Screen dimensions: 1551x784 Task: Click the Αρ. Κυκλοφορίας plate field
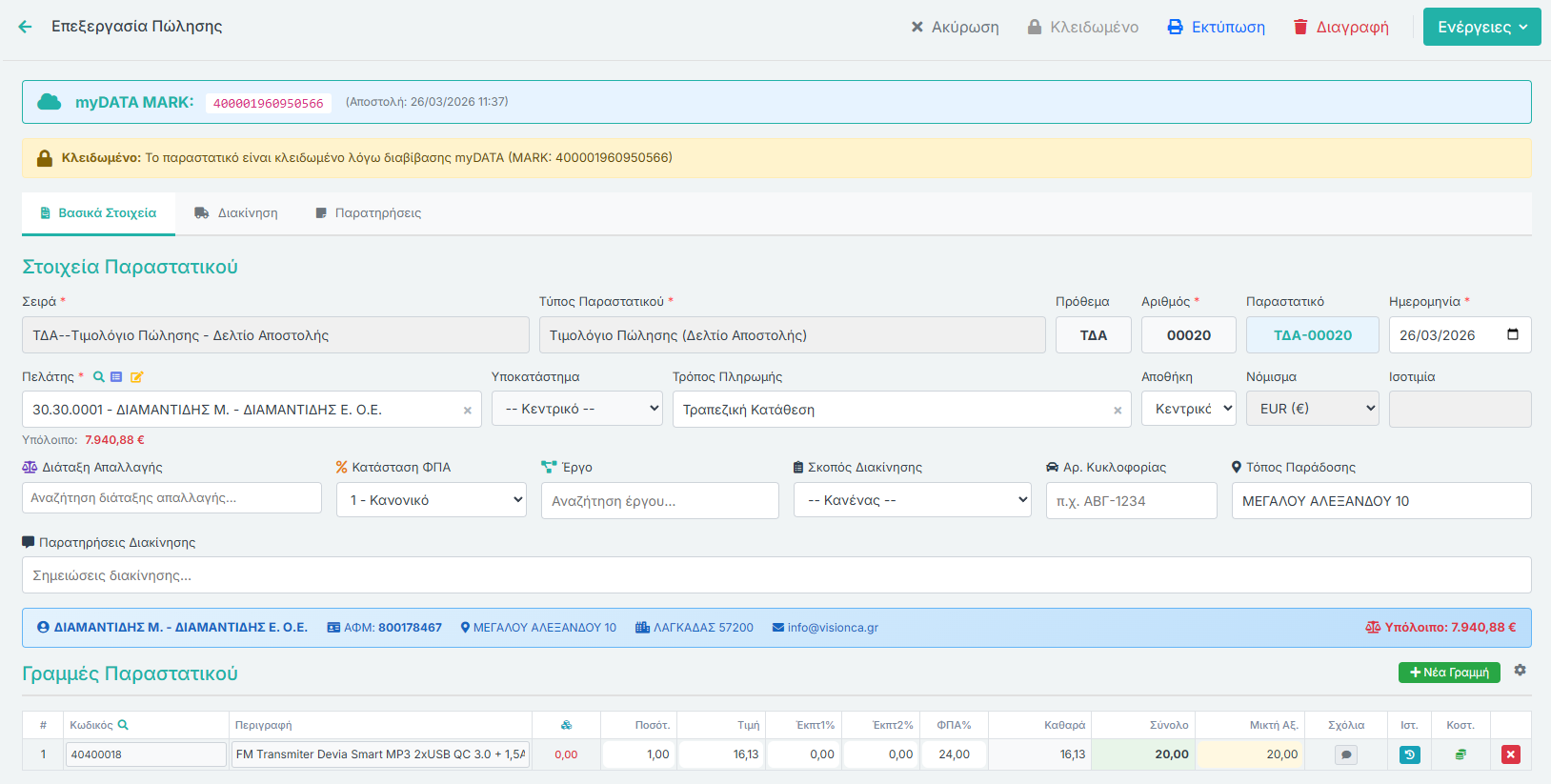(1132, 501)
